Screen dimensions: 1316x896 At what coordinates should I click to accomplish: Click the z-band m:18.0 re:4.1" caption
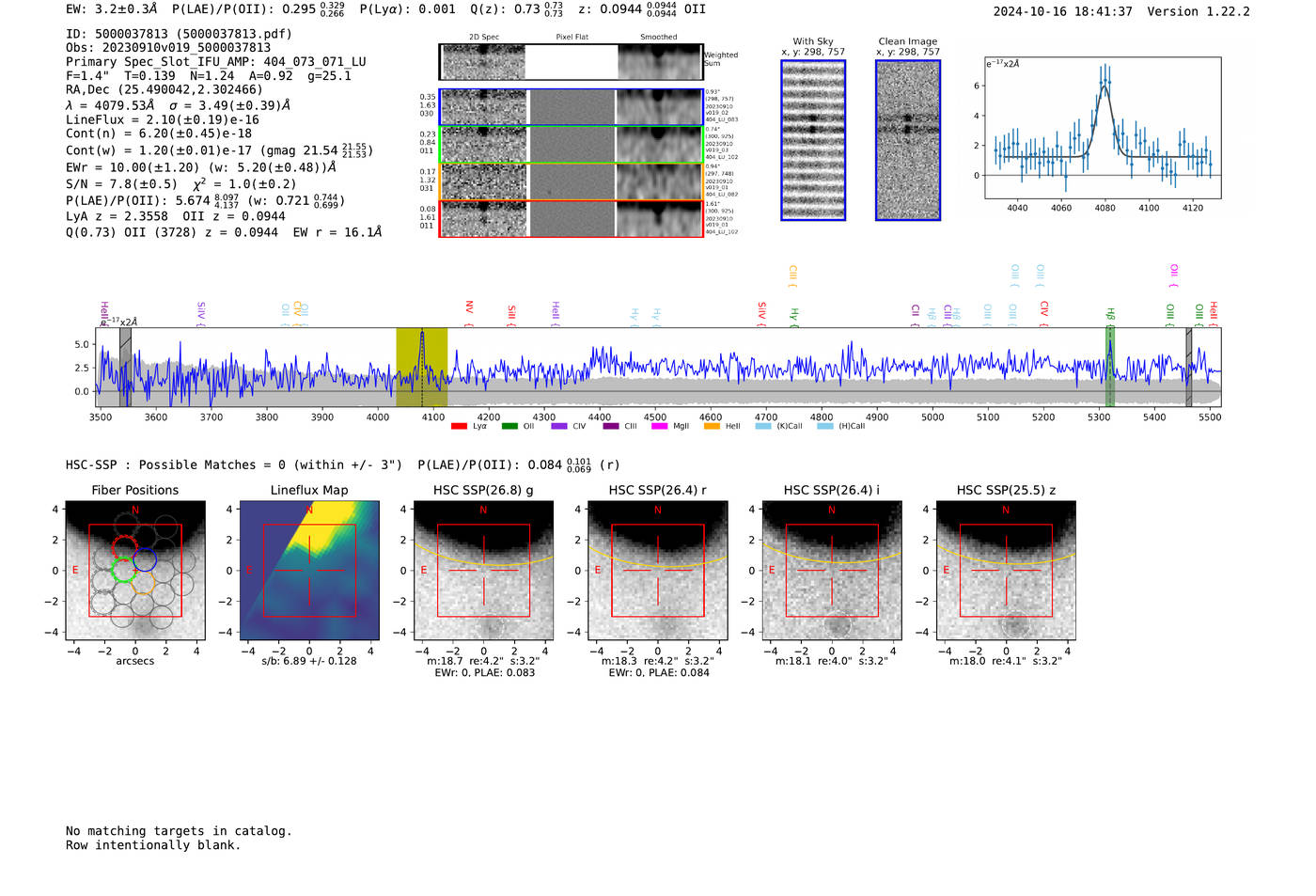[1006, 661]
